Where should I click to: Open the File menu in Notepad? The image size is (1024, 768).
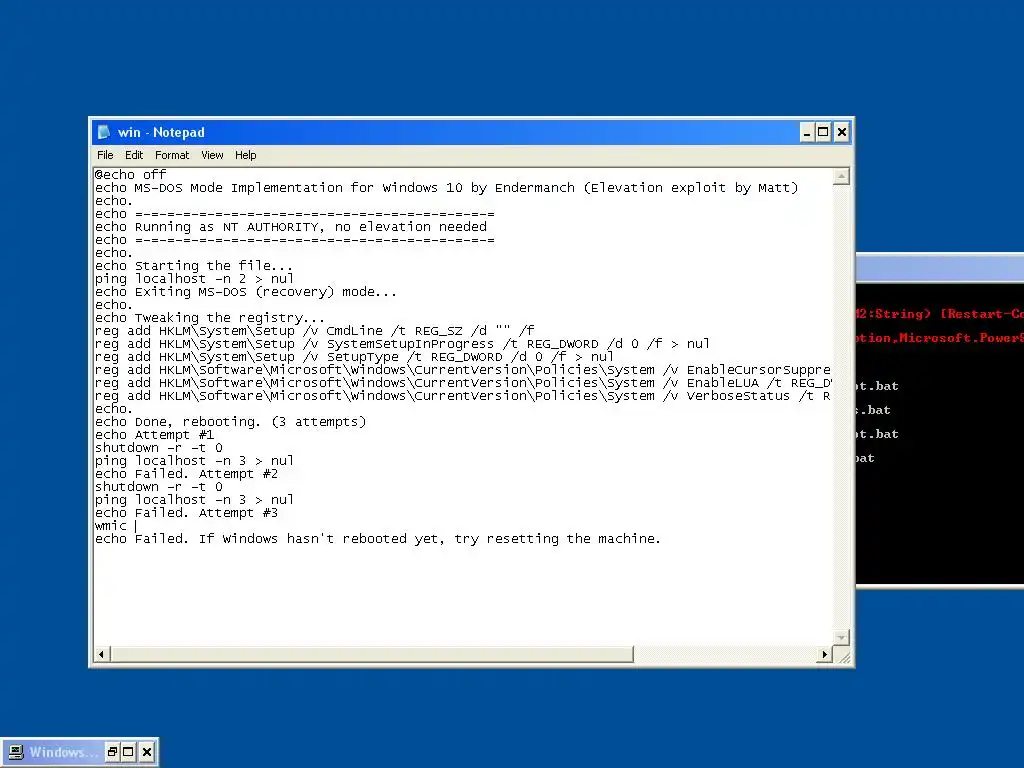(104, 155)
